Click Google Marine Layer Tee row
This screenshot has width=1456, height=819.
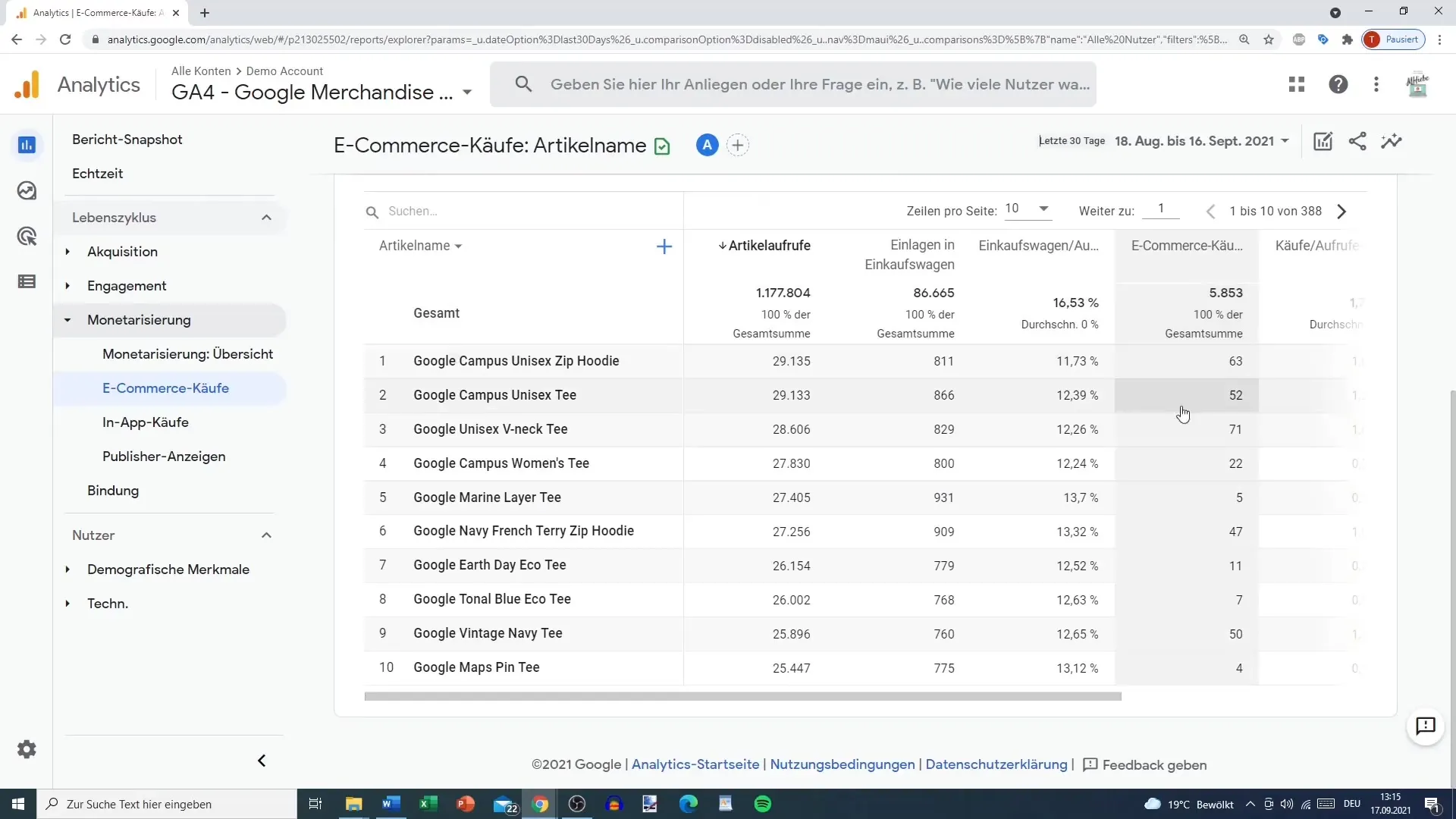pyautogui.click(x=864, y=497)
